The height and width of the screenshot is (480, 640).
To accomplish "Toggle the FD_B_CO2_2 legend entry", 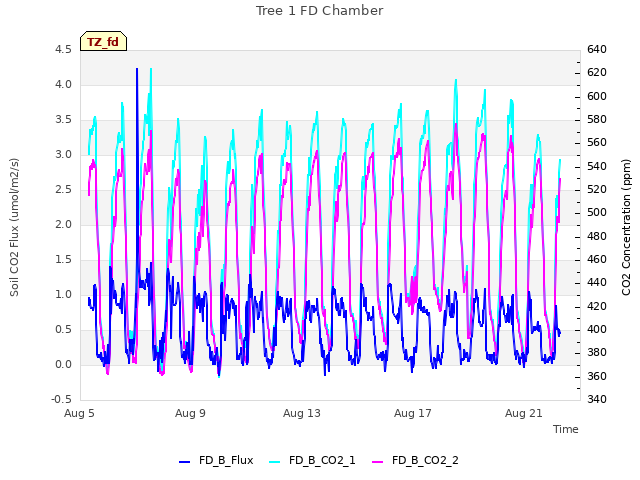I will coord(416,460).
